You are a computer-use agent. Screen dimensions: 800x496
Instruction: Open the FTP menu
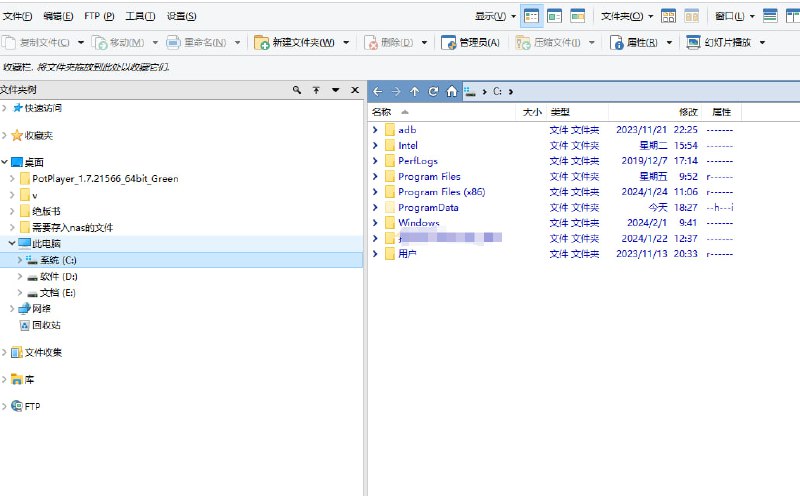pyautogui.click(x=99, y=17)
